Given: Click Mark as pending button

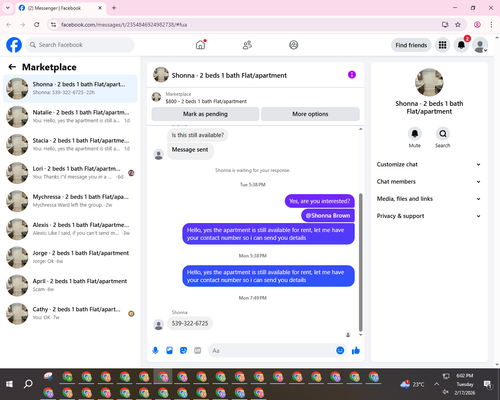Looking at the screenshot, I should (205, 114).
